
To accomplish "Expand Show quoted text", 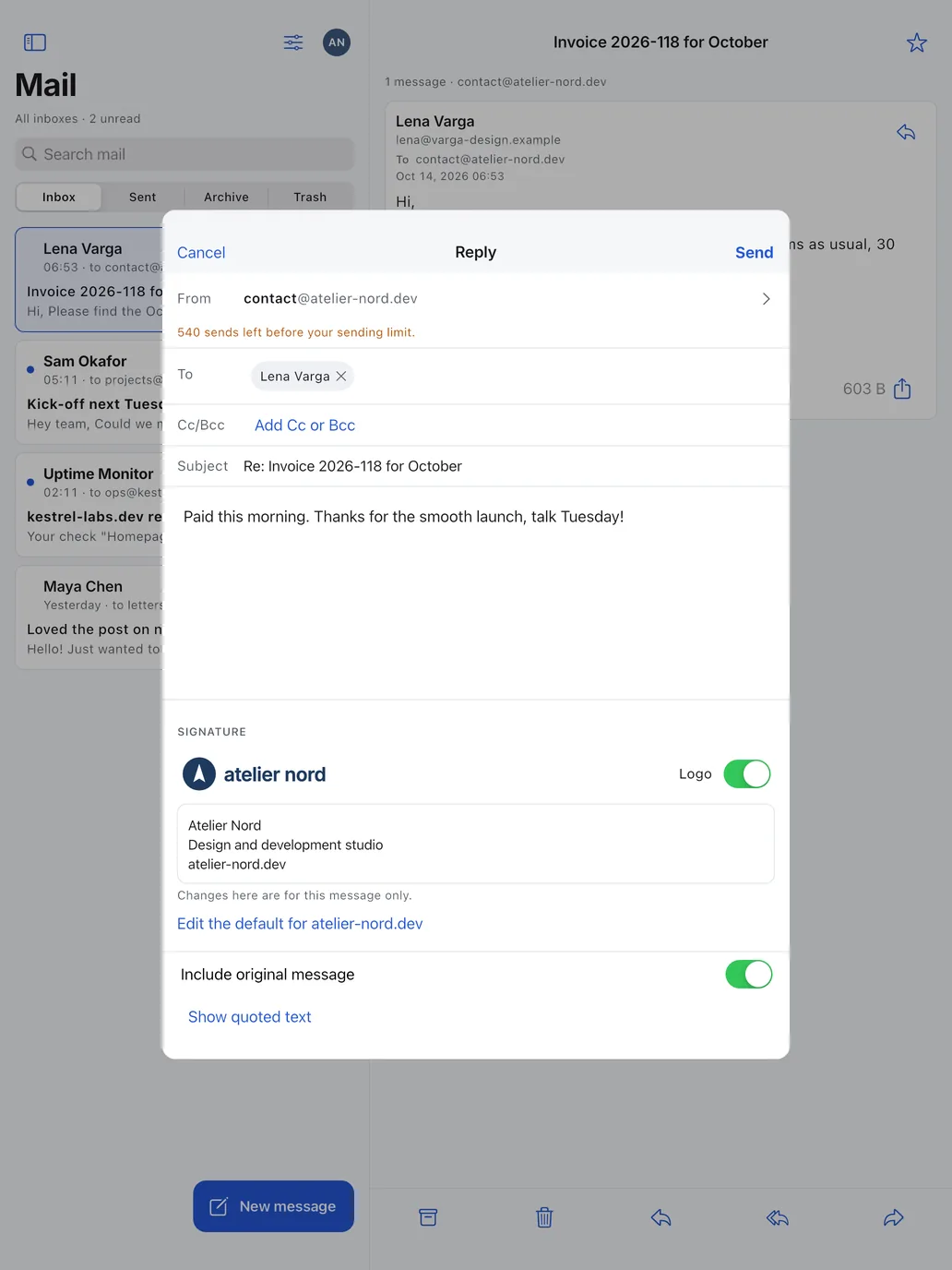I will click(250, 1016).
